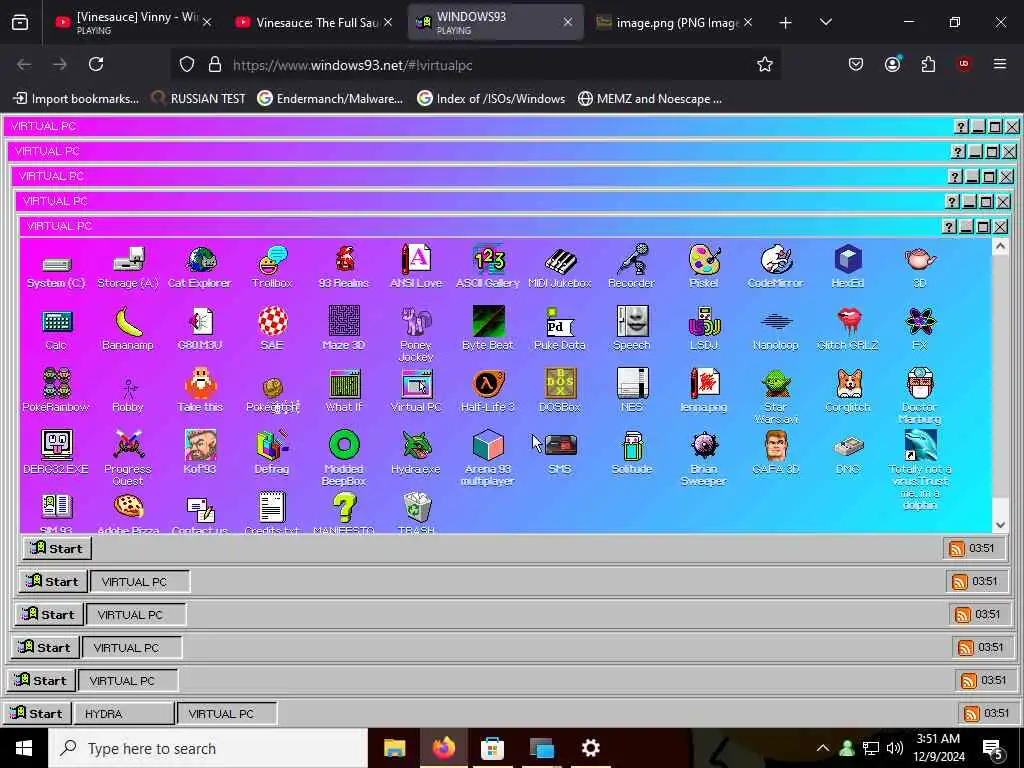This screenshot has width=1024, height=768.
Task: Launch LSDJ
Action: point(704,330)
